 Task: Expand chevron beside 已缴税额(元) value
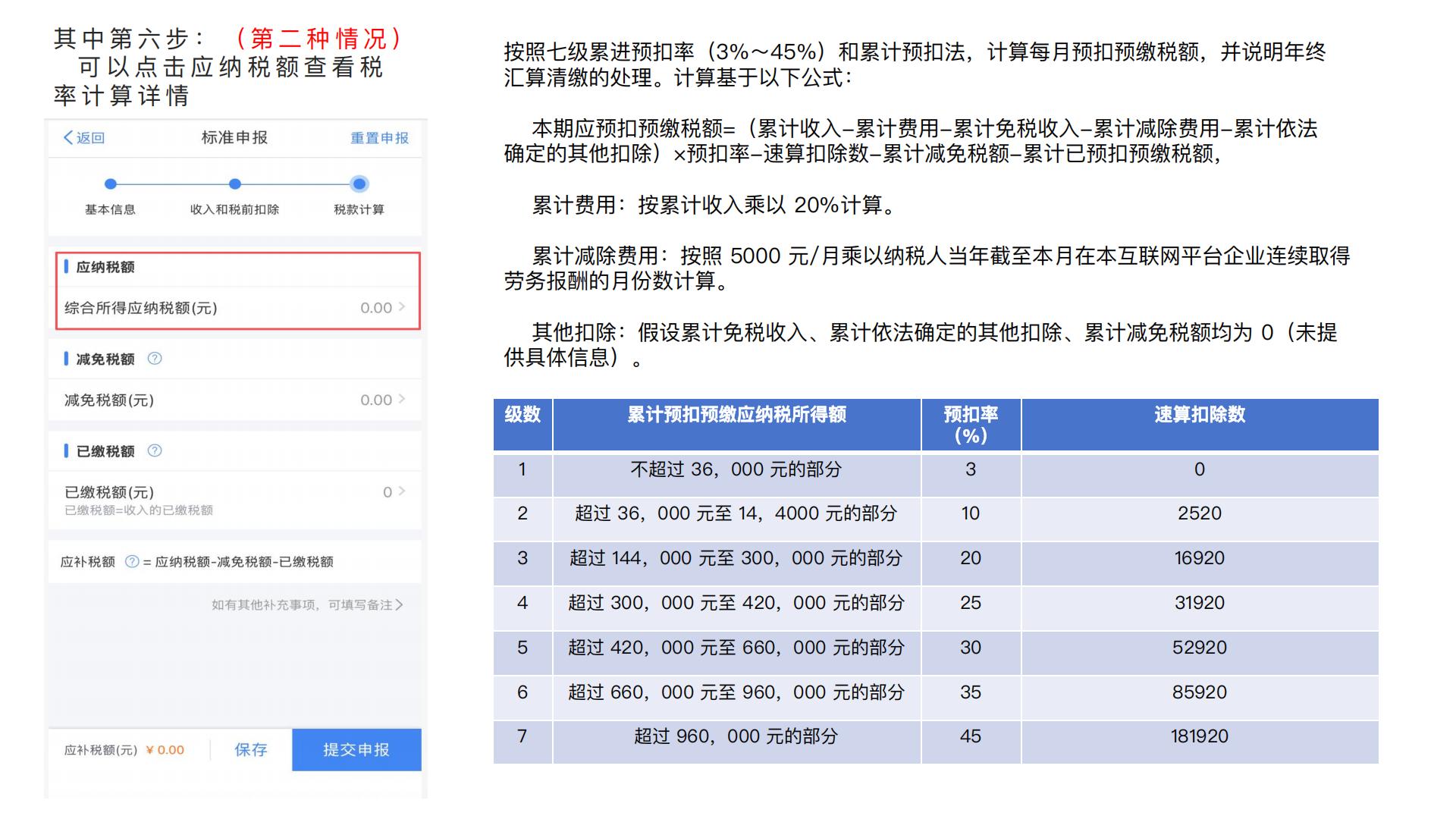[402, 491]
